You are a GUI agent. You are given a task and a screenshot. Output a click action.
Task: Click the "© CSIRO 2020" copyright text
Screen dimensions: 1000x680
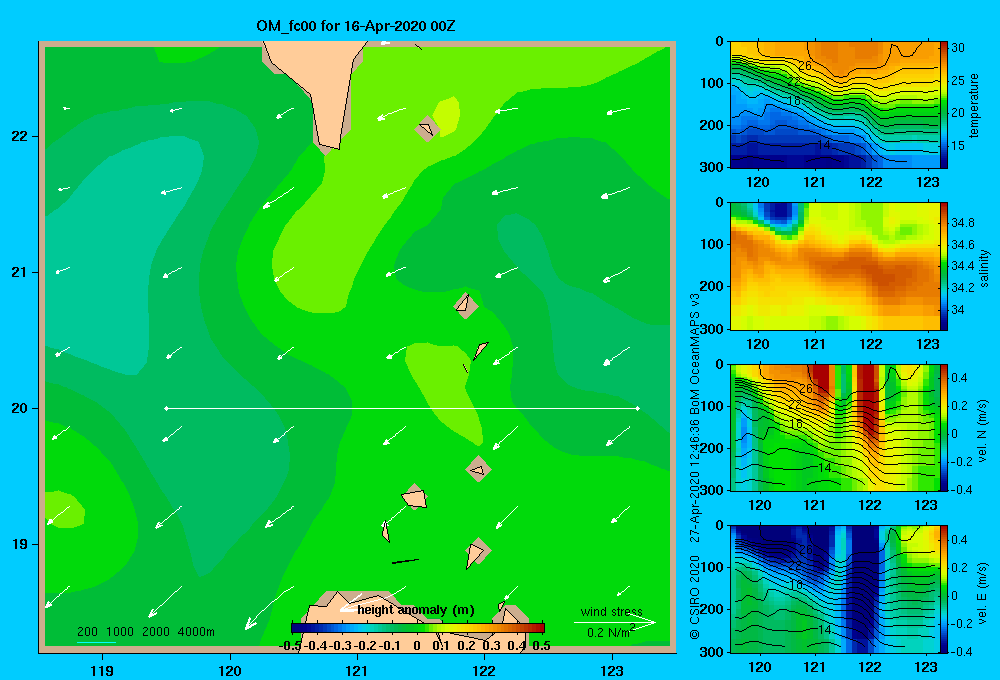pos(695,597)
